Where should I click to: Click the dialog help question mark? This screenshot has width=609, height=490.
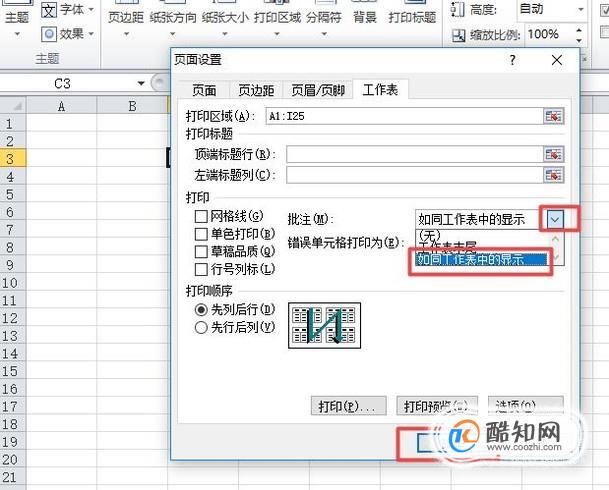[512, 60]
